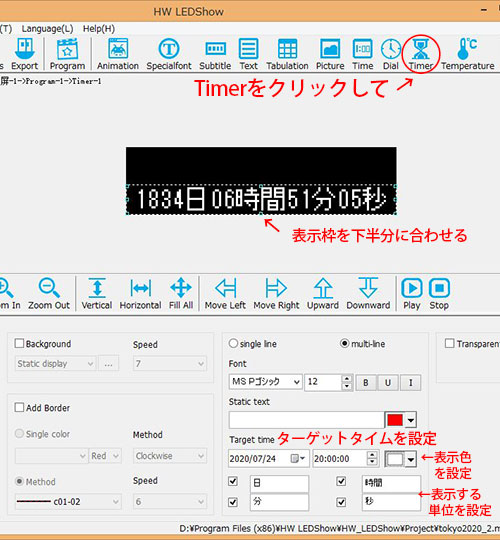Zoom Out the preview area
This screenshot has height=540, width=500.
click(49, 294)
